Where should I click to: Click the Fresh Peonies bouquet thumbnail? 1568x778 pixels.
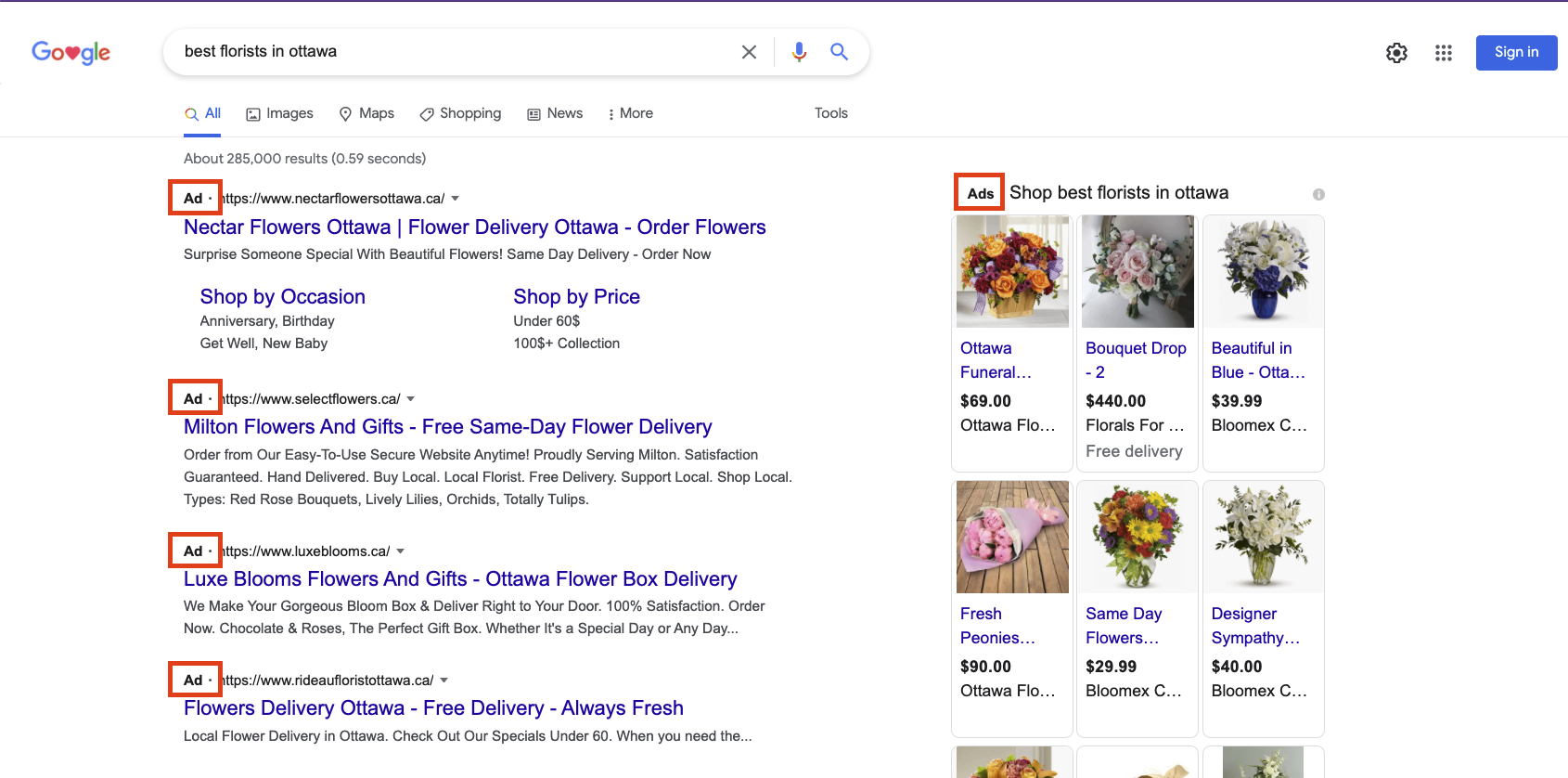1012,537
